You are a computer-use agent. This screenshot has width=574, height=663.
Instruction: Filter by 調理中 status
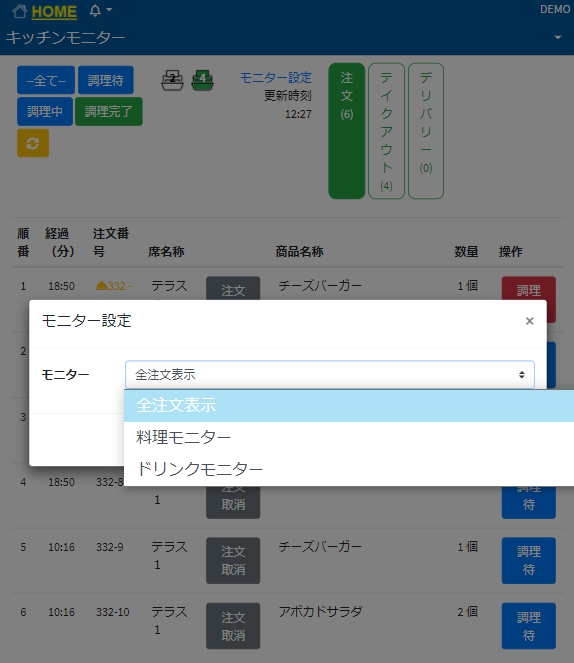(x=45, y=112)
